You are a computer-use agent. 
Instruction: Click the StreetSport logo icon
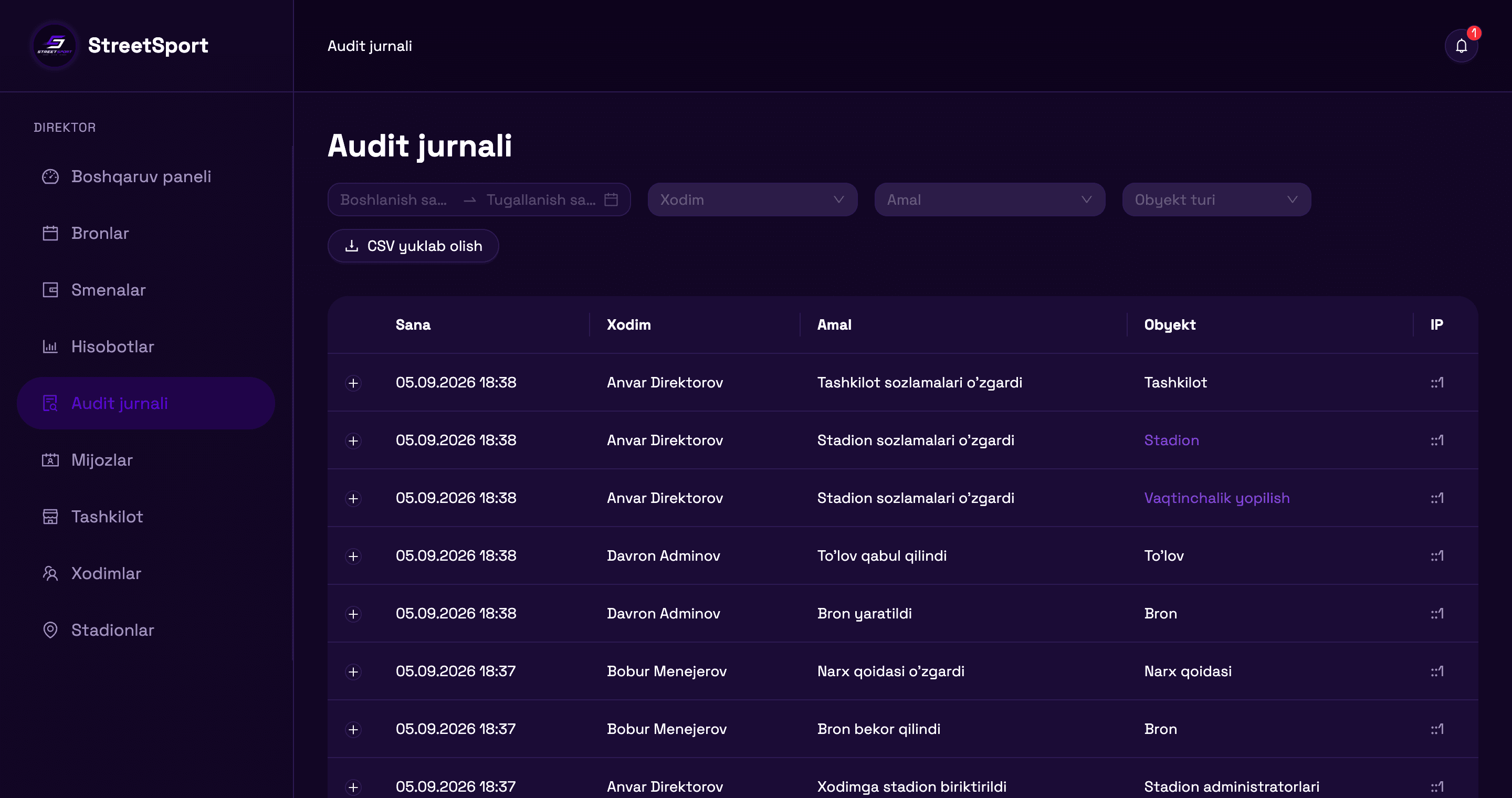pos(55,45)
